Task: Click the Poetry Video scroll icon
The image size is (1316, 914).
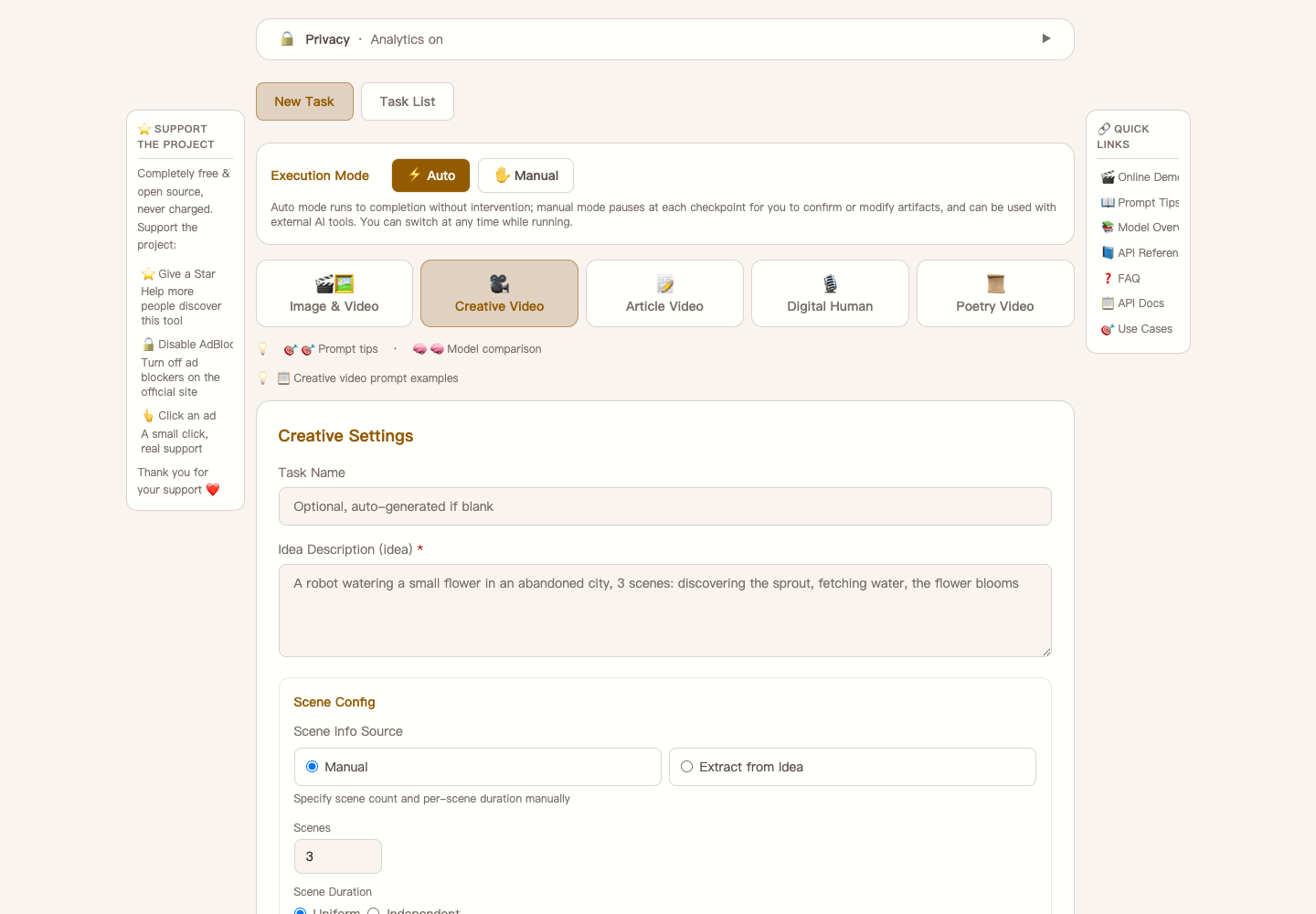Action: pyautogui.click(x=995, y=284)
